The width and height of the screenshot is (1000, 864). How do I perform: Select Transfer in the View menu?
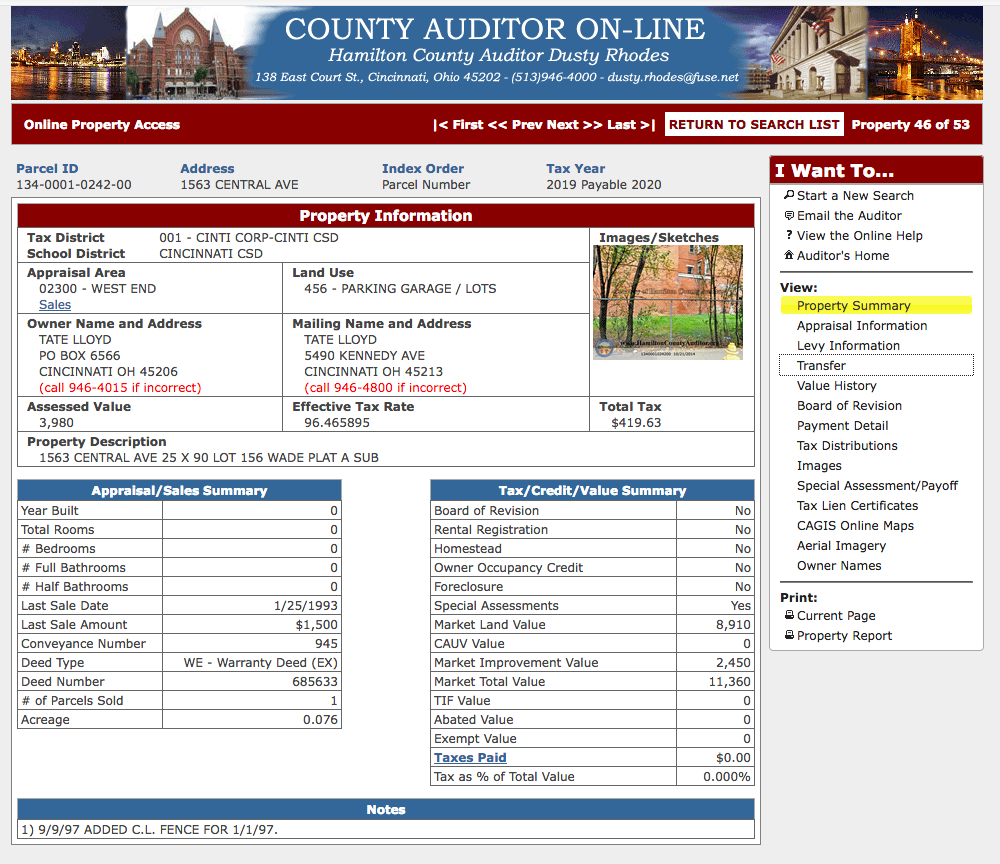(x=821, y=365)
